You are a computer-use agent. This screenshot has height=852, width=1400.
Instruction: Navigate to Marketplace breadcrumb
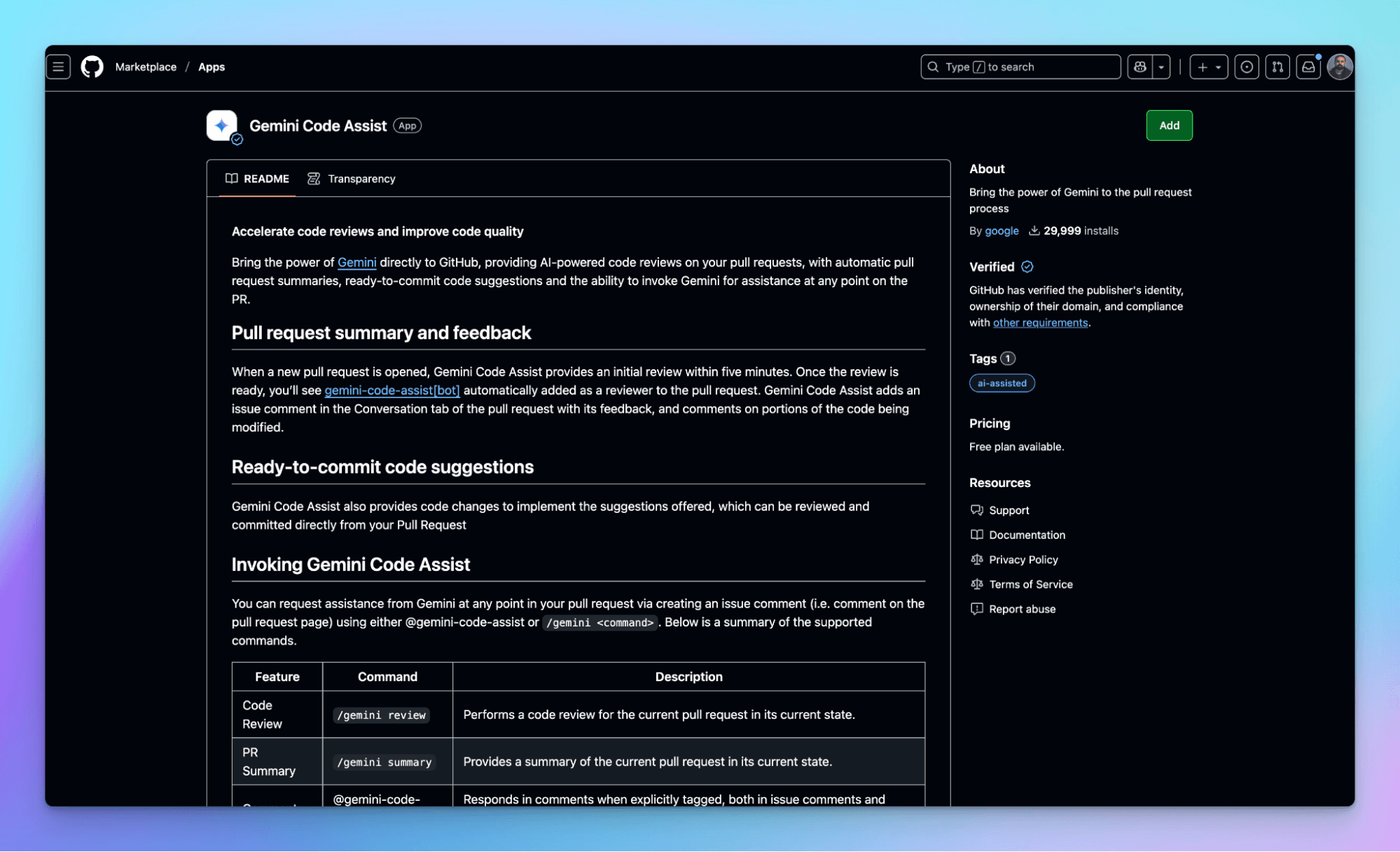pos(146,67)
